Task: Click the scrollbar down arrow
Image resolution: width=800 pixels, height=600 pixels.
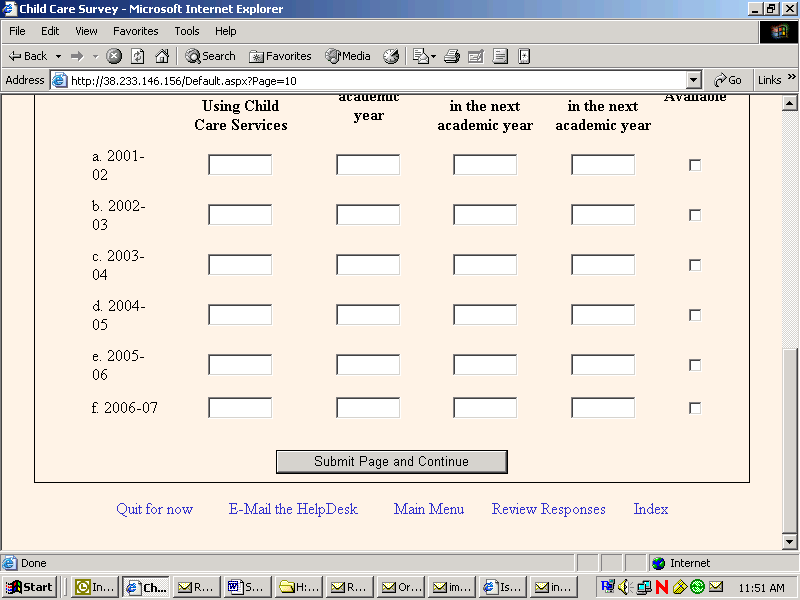Action: pos(789,542)
